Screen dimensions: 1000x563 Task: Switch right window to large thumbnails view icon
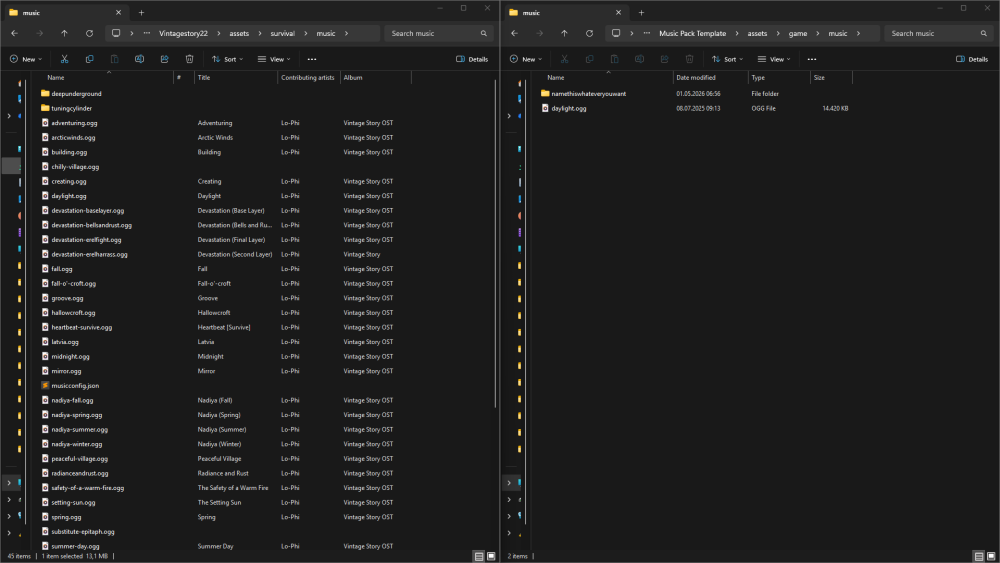[991, 556]
